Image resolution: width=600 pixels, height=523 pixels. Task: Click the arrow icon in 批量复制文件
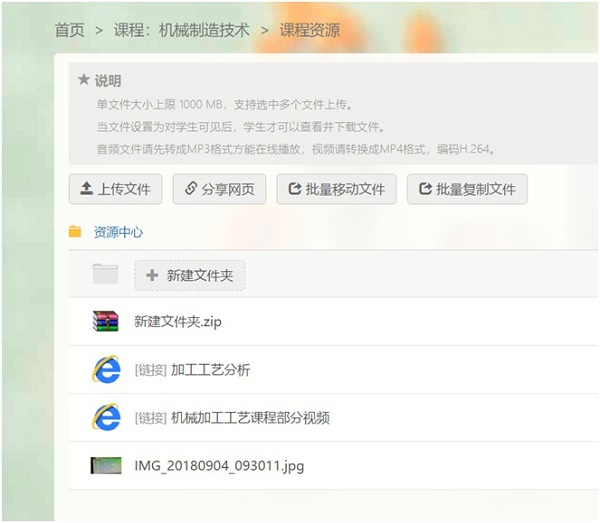tap(425, 189)
